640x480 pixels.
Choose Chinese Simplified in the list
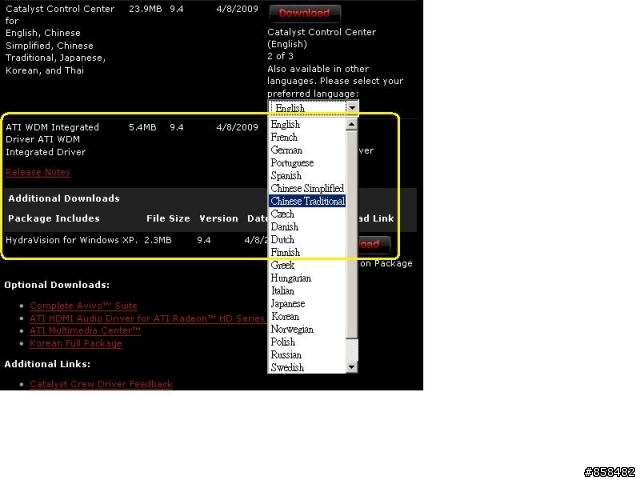(x=307, y=188)
